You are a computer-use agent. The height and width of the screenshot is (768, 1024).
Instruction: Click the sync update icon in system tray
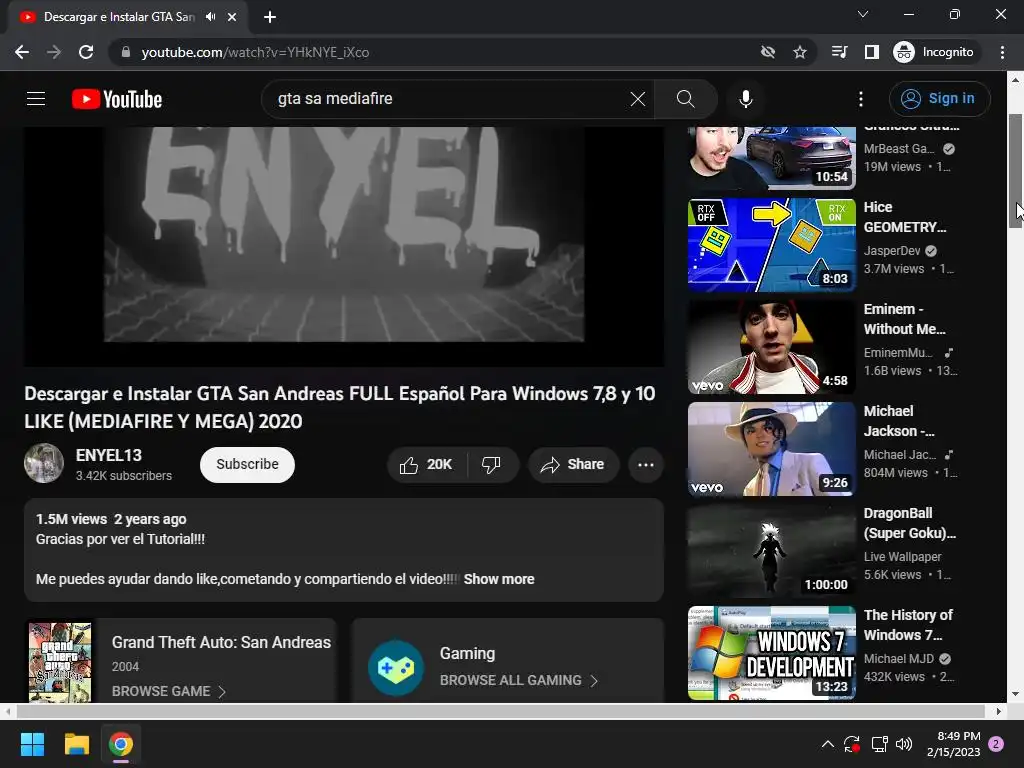852,744
